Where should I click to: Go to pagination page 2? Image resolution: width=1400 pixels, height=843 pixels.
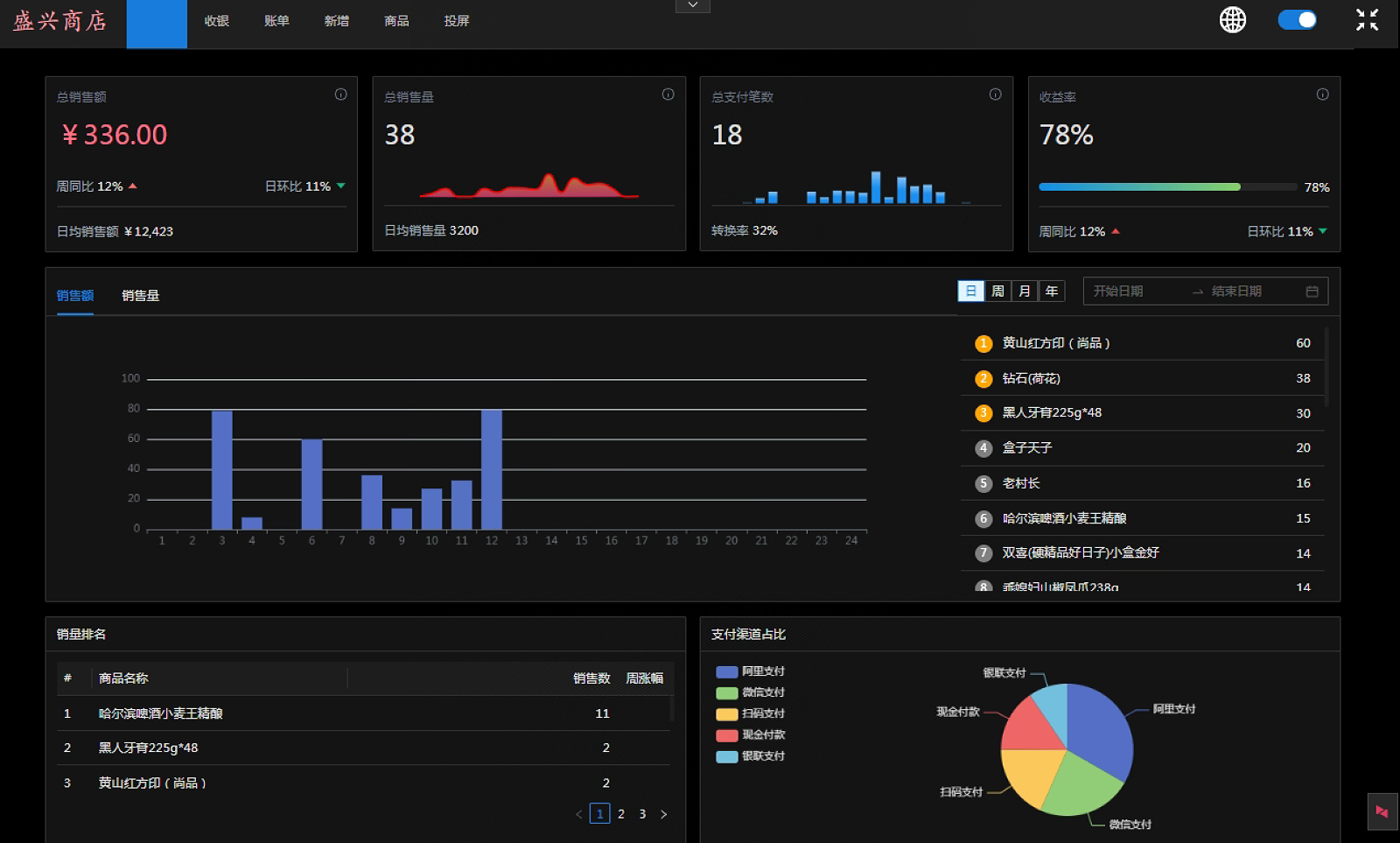pyautogui.click(x=621, y=813)
